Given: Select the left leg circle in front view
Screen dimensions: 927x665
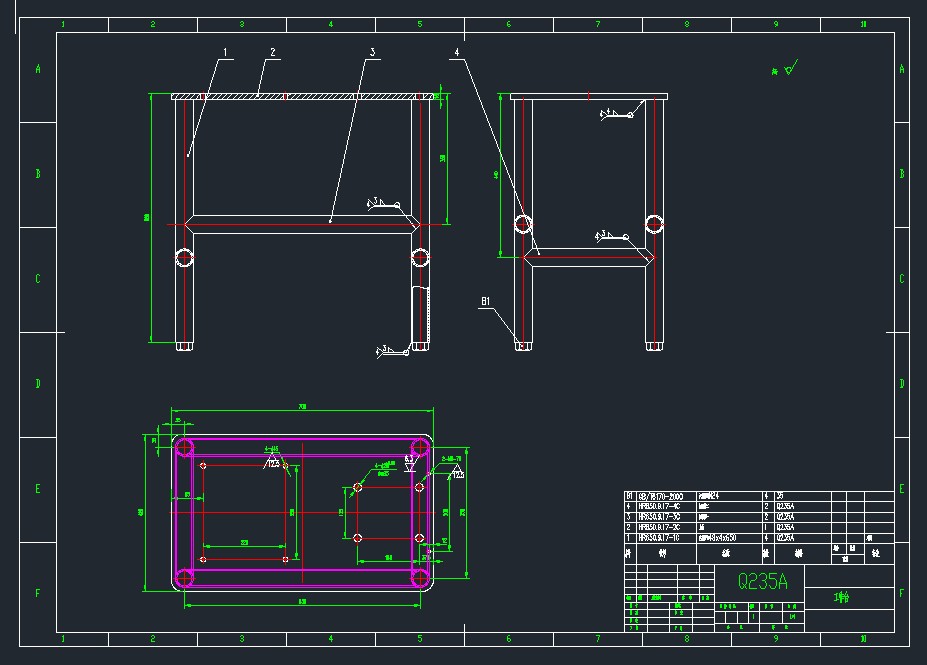Looking at the screenshot, I should (184, 258).
